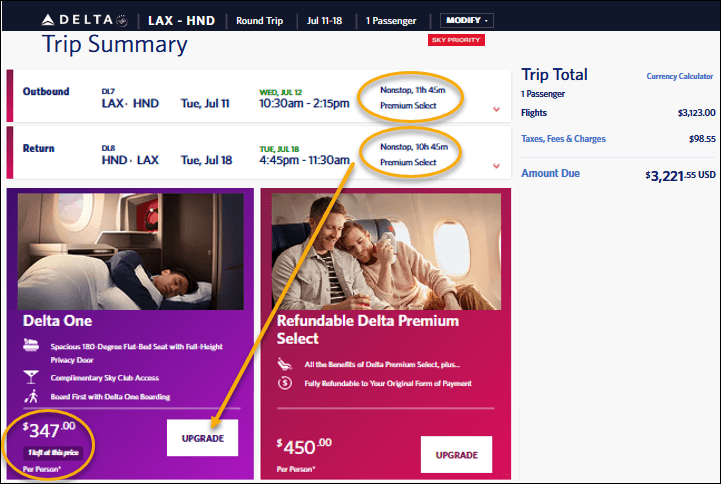The image size is (721, 484).
Task: Click the Delta logo in header
Action: click(84, 20)
